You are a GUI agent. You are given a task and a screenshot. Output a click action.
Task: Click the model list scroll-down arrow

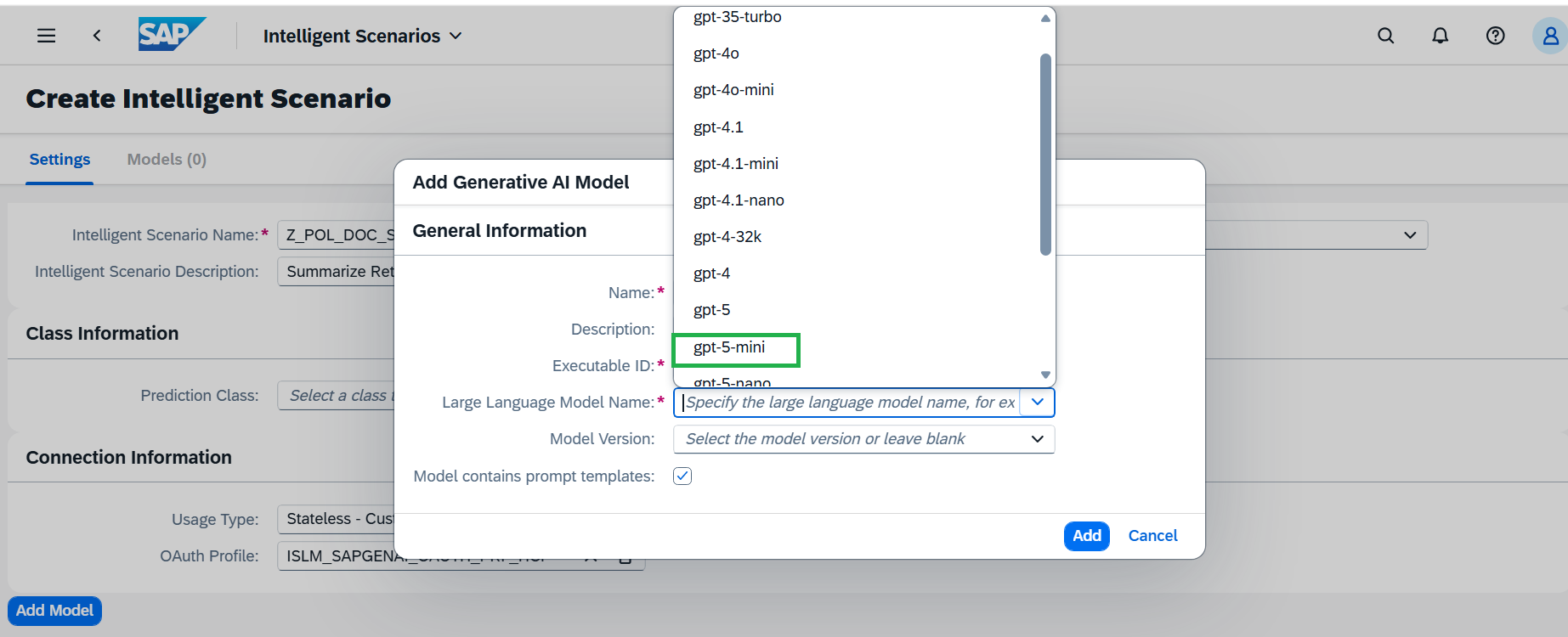pos(1045,375)
